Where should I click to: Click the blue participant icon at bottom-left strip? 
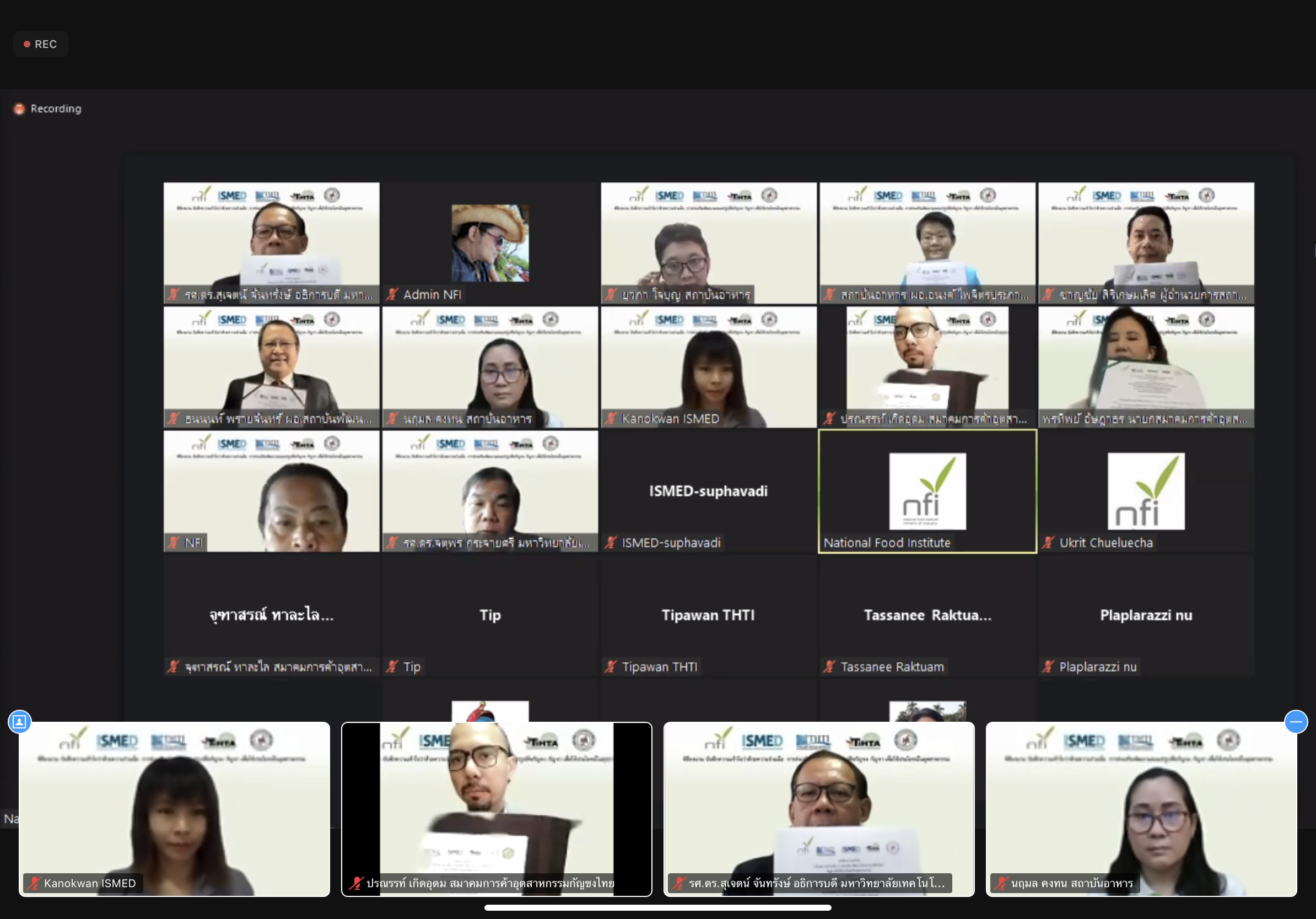click(19, 721)
